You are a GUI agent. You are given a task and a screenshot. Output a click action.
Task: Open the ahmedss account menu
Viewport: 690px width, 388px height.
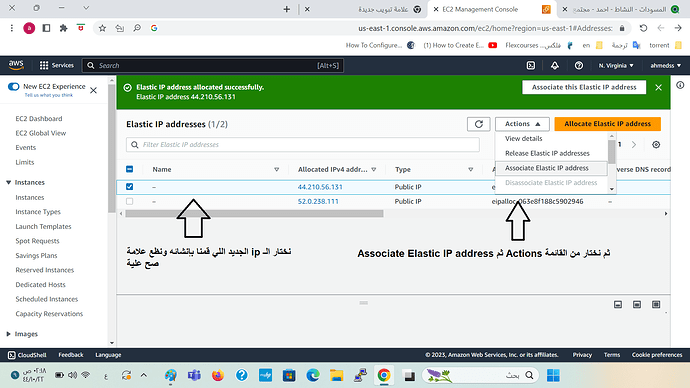665,65
